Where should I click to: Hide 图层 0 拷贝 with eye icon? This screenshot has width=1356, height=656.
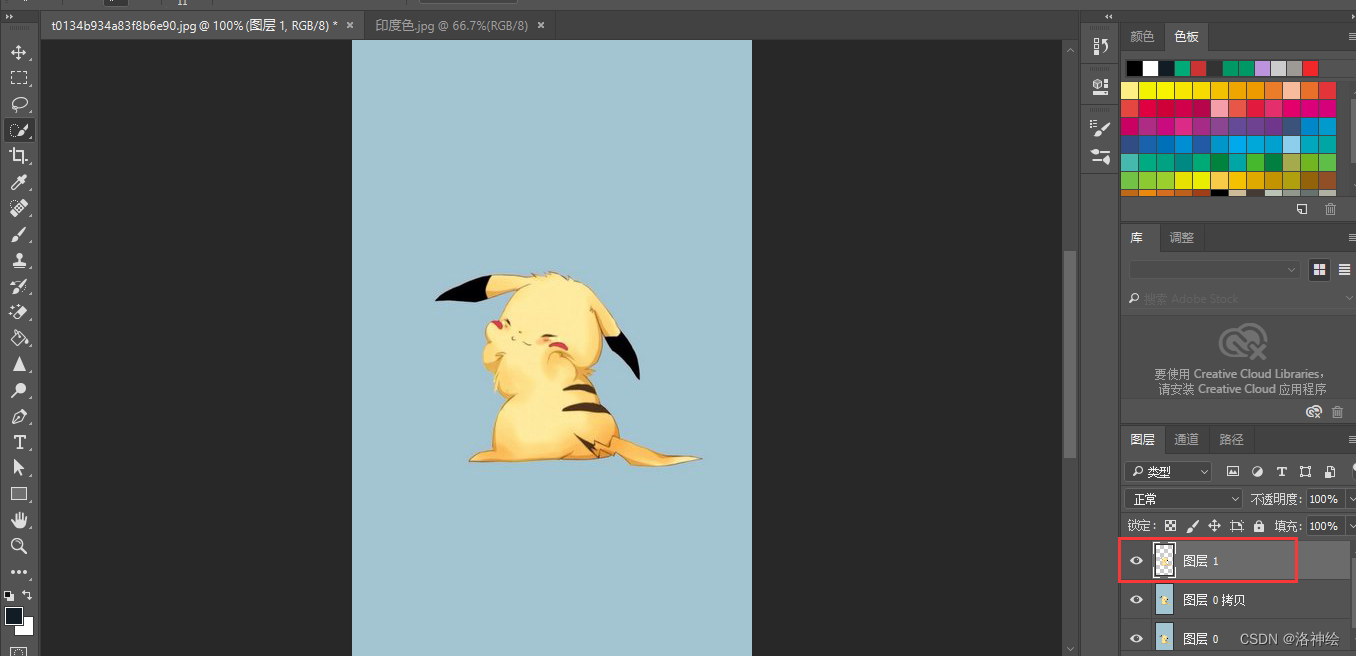1136,600
